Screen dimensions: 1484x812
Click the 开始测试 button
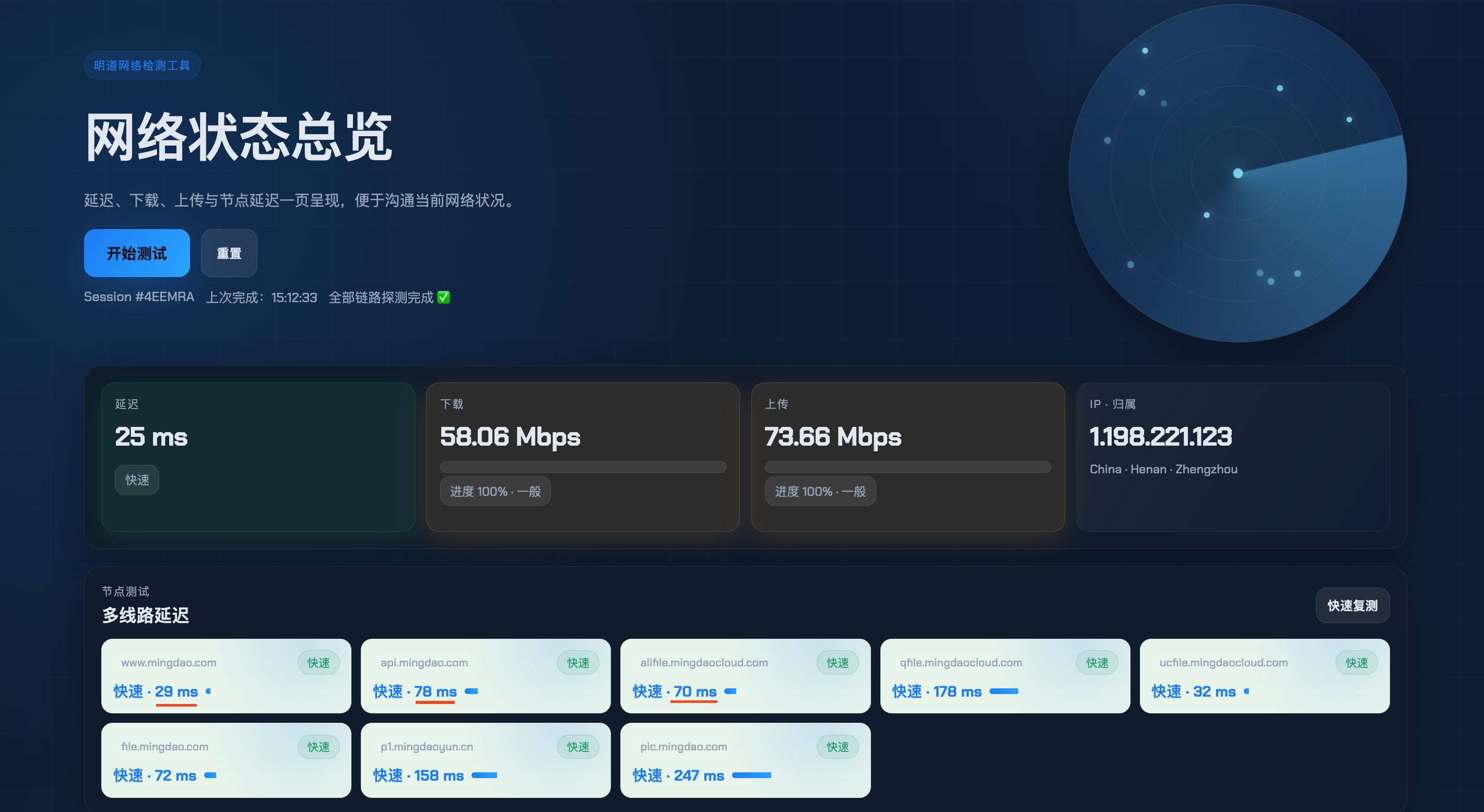136,254
